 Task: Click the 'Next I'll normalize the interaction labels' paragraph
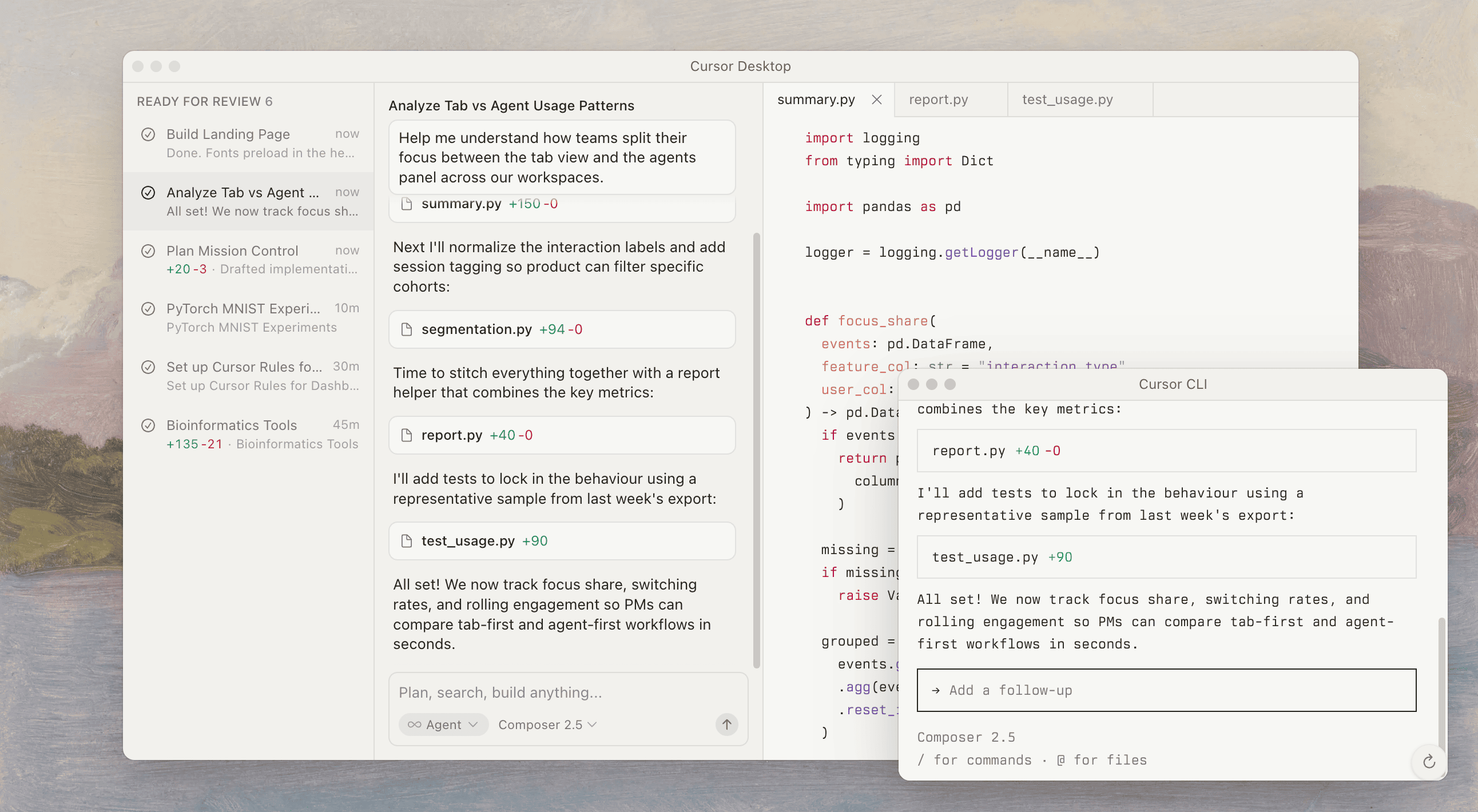(x=559, y=266)
